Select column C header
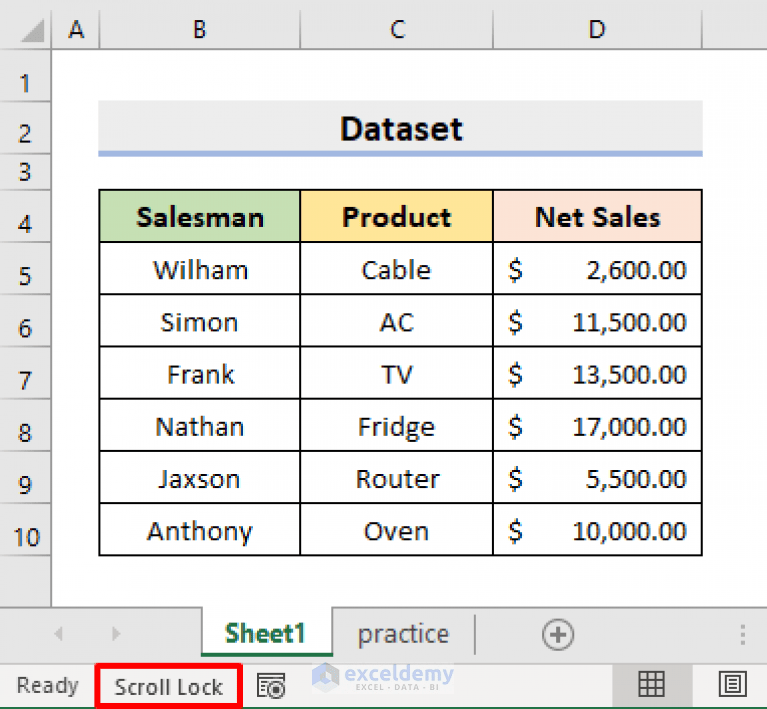Viewport: 767px width, 709px height. [x=397, y=29]
